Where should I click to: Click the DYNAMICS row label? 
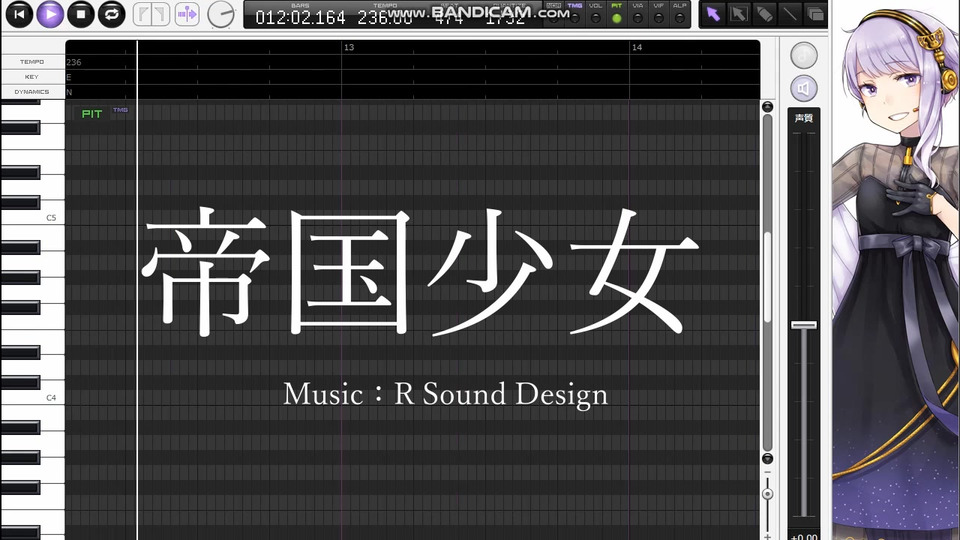point(32,92)
